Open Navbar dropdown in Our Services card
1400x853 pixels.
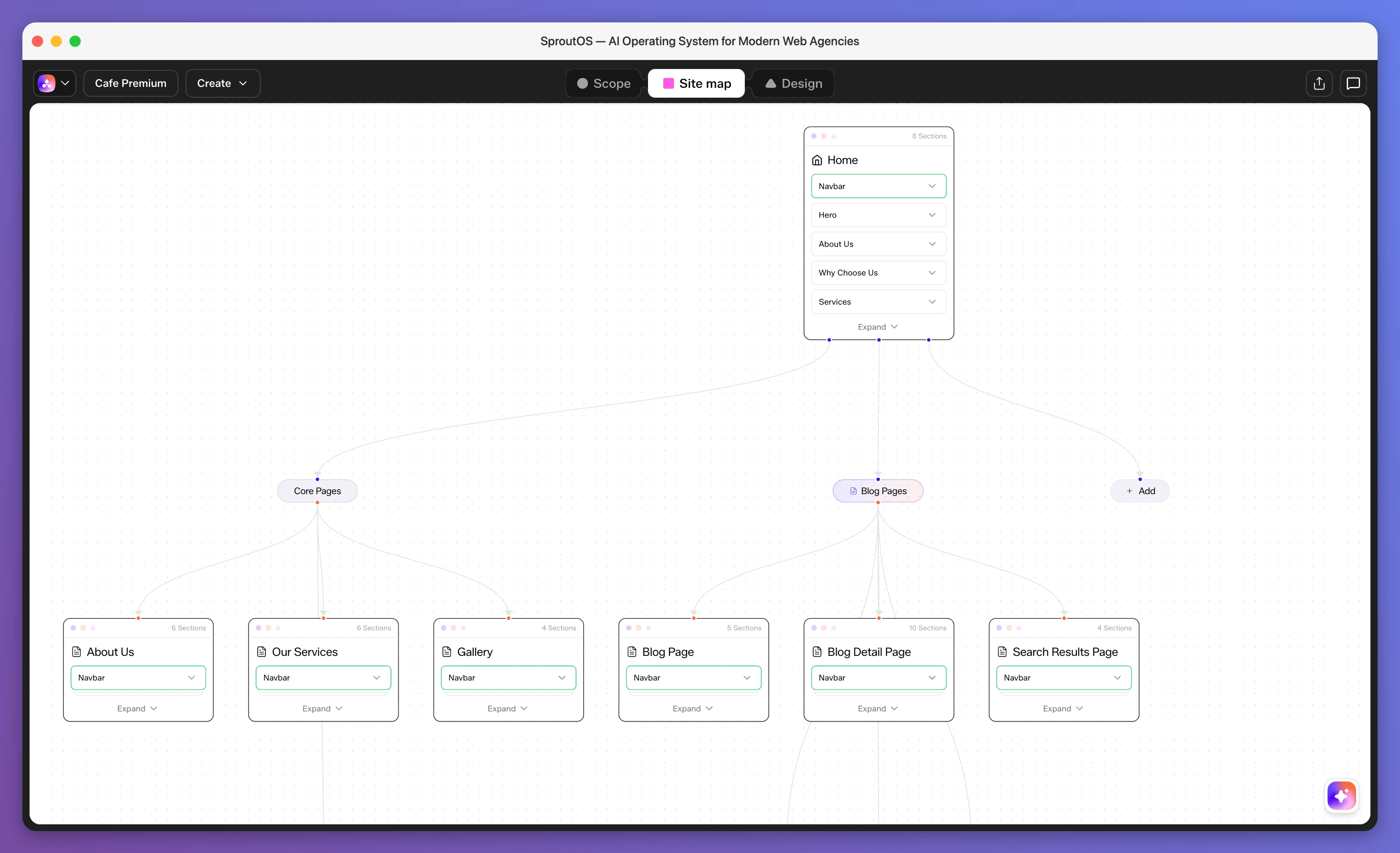(323, 678)
